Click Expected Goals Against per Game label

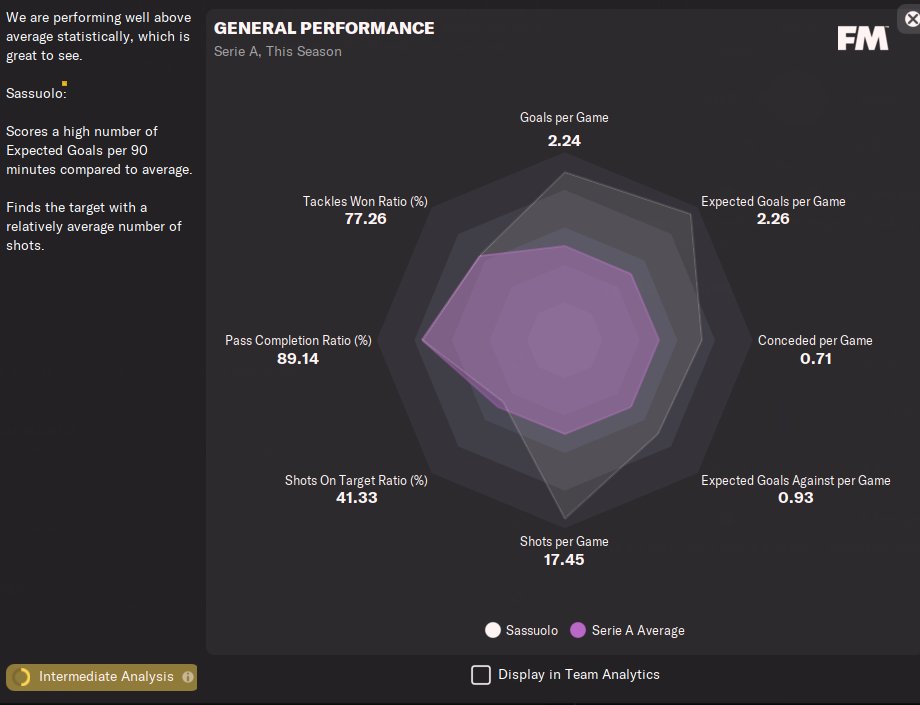[x=795, y=481]
